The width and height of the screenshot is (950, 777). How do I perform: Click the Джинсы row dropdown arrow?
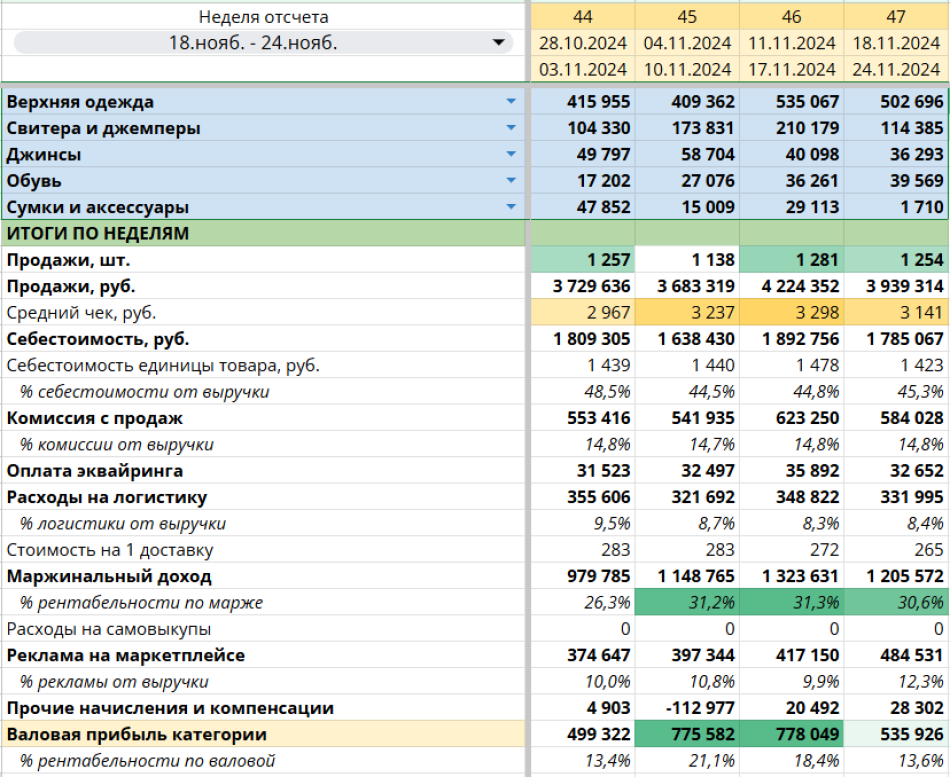pyautogui.click(x=511, y=154)
